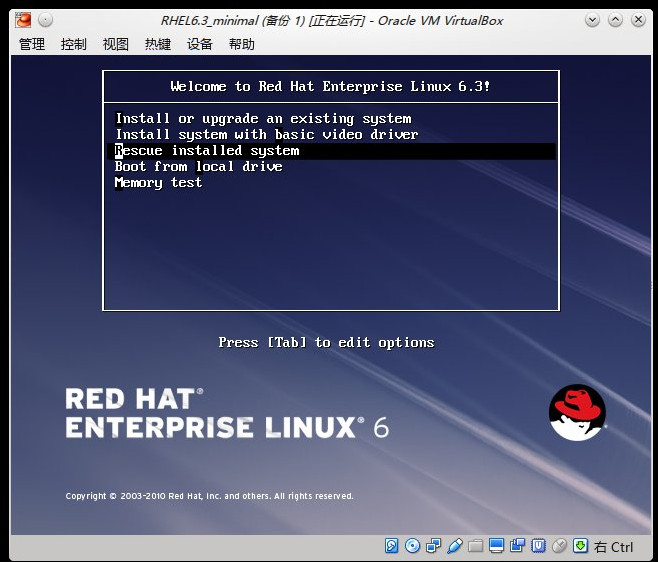Open the optical disc drive status icon
Screen dimensions: 658x562
click(x=412, y=546)
